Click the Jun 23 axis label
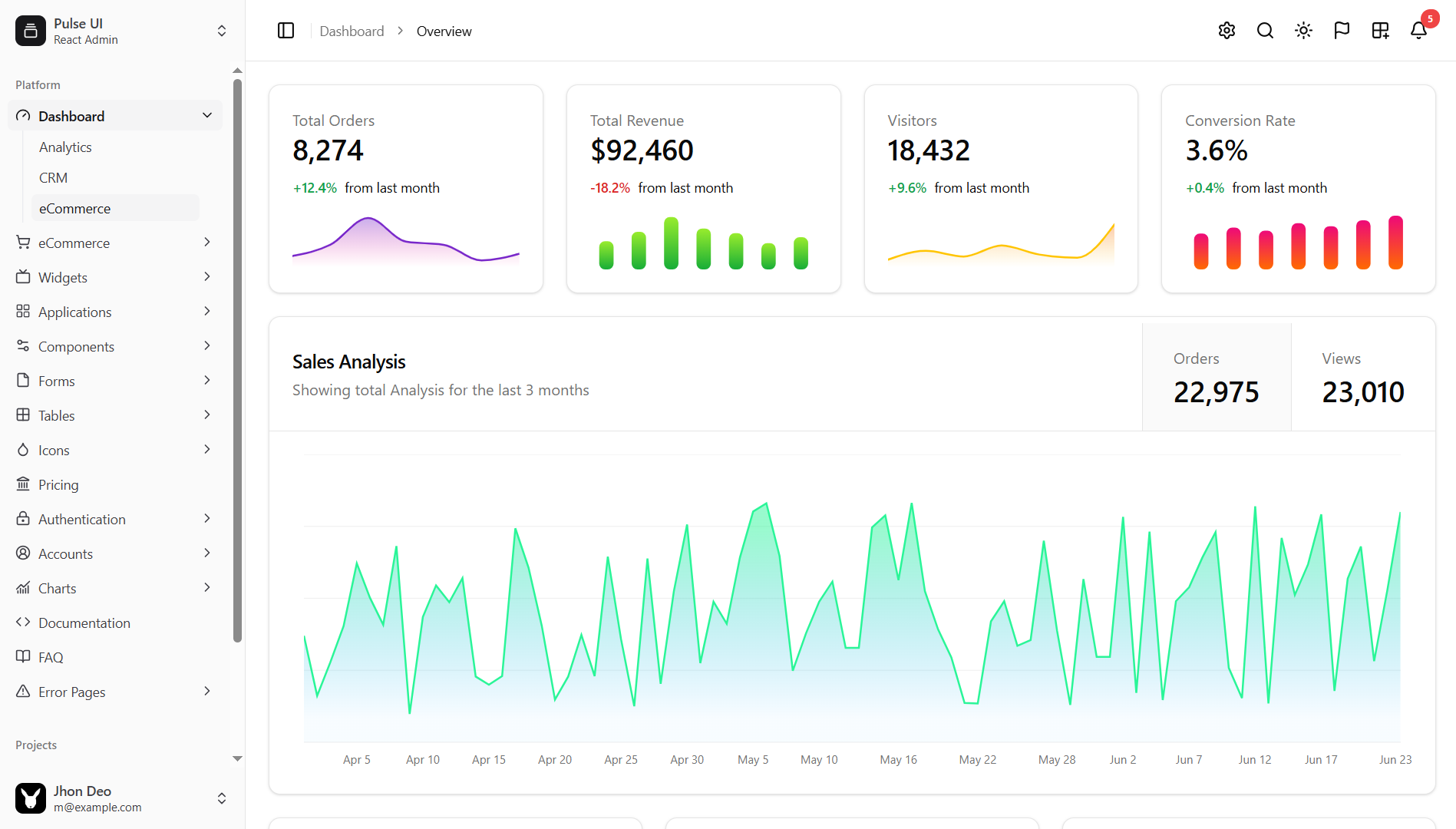 click(1395, 759)
